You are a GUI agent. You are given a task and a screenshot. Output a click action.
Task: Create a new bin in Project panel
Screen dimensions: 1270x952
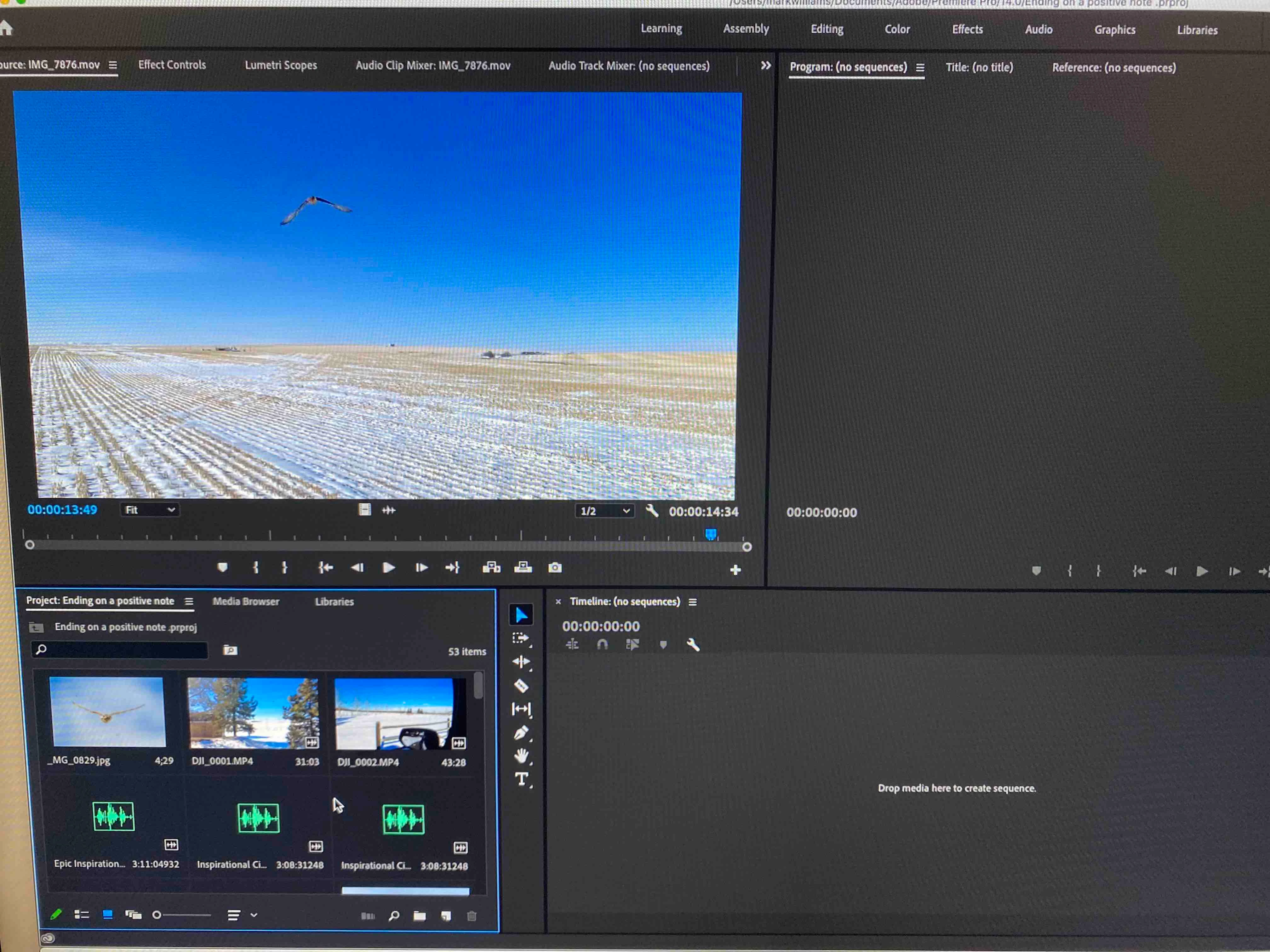coord(420,916)
